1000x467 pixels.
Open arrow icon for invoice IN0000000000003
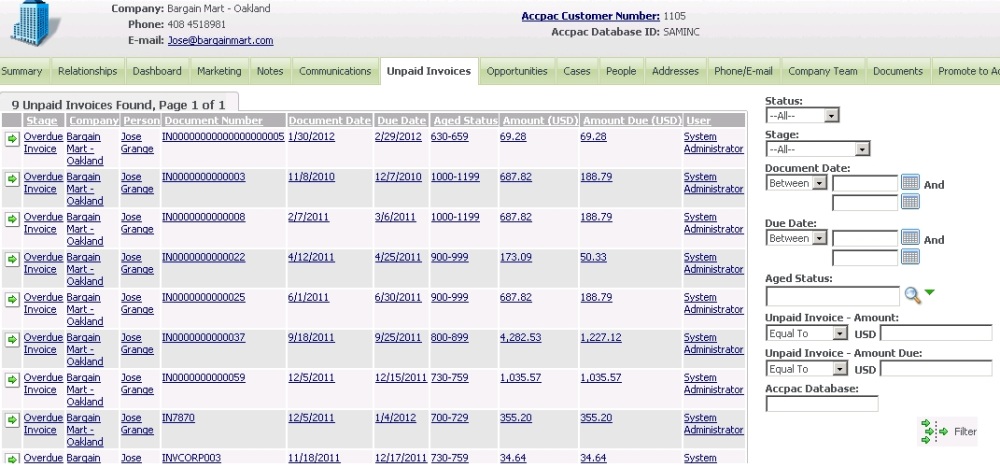point(11,179)
